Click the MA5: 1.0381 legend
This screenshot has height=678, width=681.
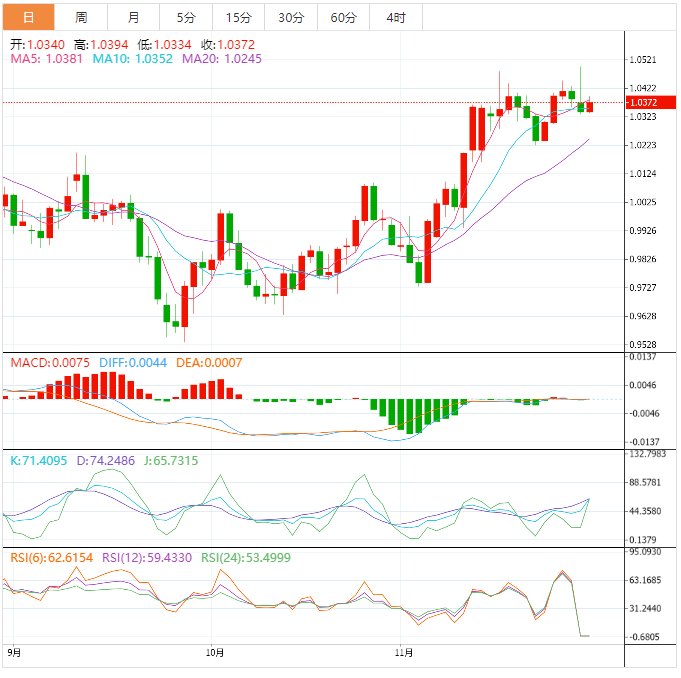click(46, 59)
